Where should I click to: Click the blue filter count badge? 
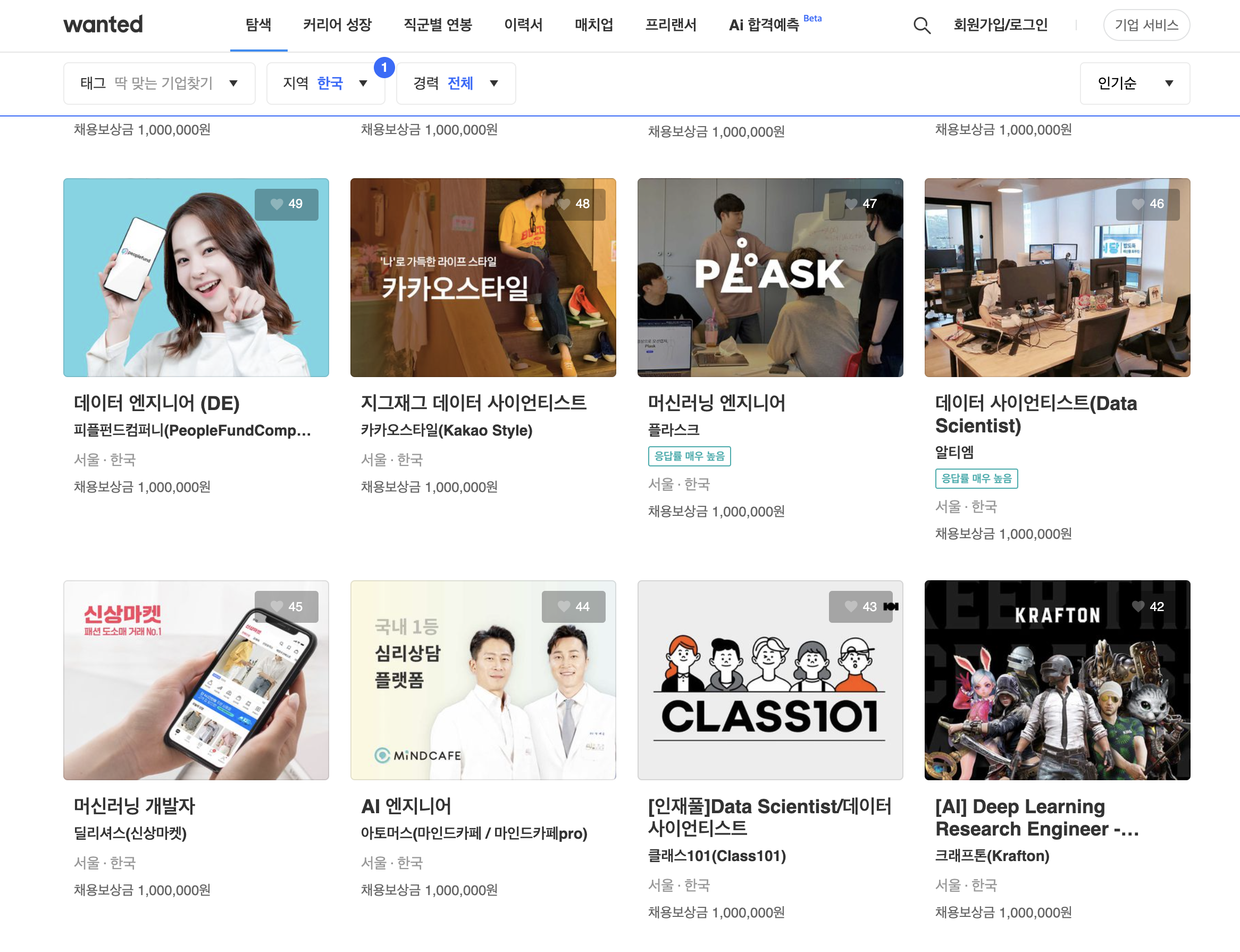click(x=384, y=68)
